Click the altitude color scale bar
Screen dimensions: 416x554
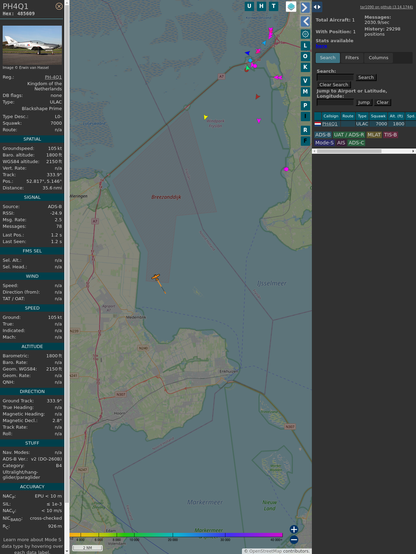tap(176, 535)
